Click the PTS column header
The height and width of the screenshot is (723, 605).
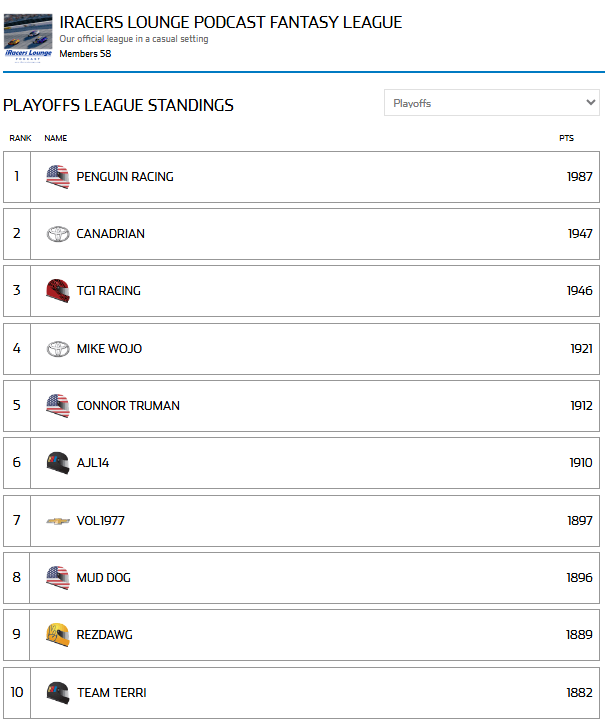click(x=566, y=138)
